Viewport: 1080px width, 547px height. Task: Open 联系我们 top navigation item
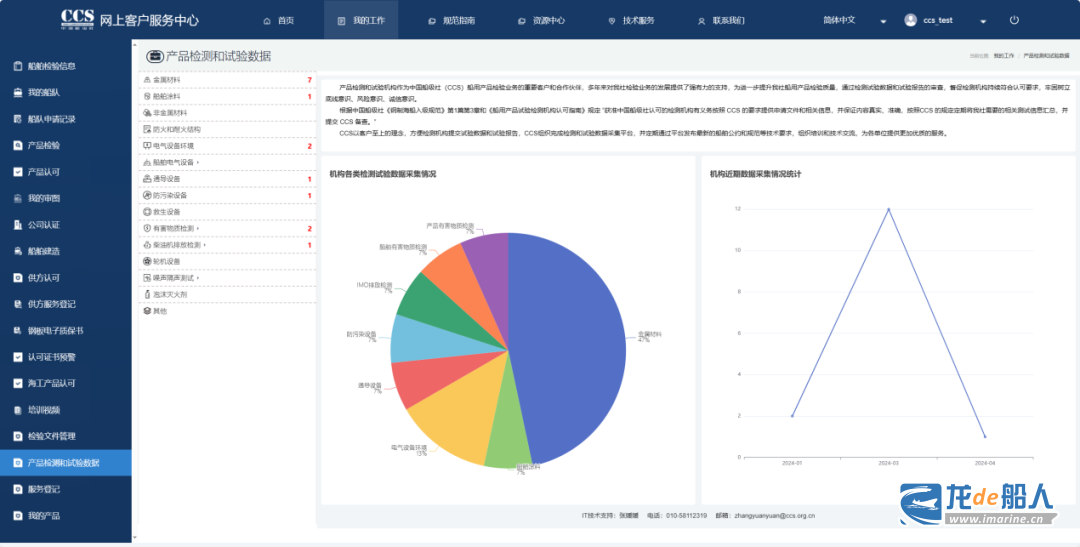(x=721, y=21)
